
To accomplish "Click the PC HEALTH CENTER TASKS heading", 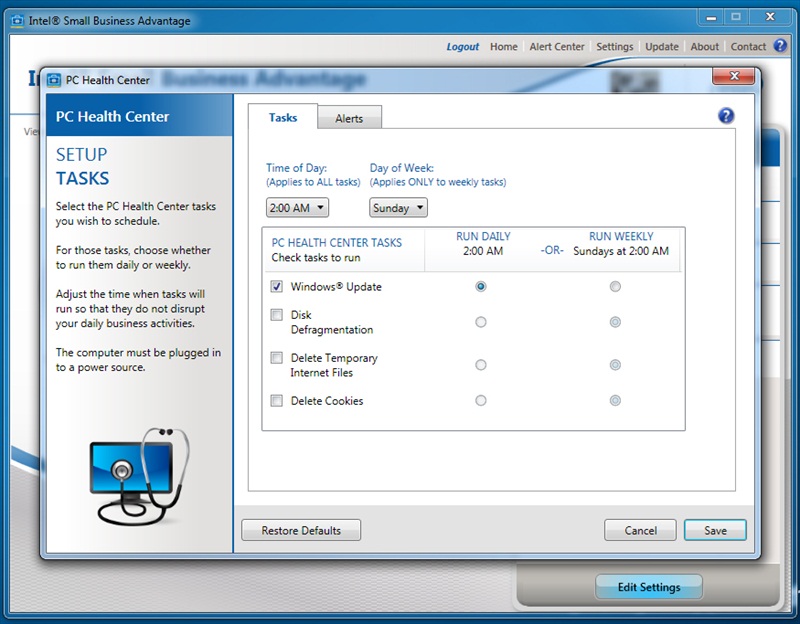I will pyautogui.click(x=337, y=242).
